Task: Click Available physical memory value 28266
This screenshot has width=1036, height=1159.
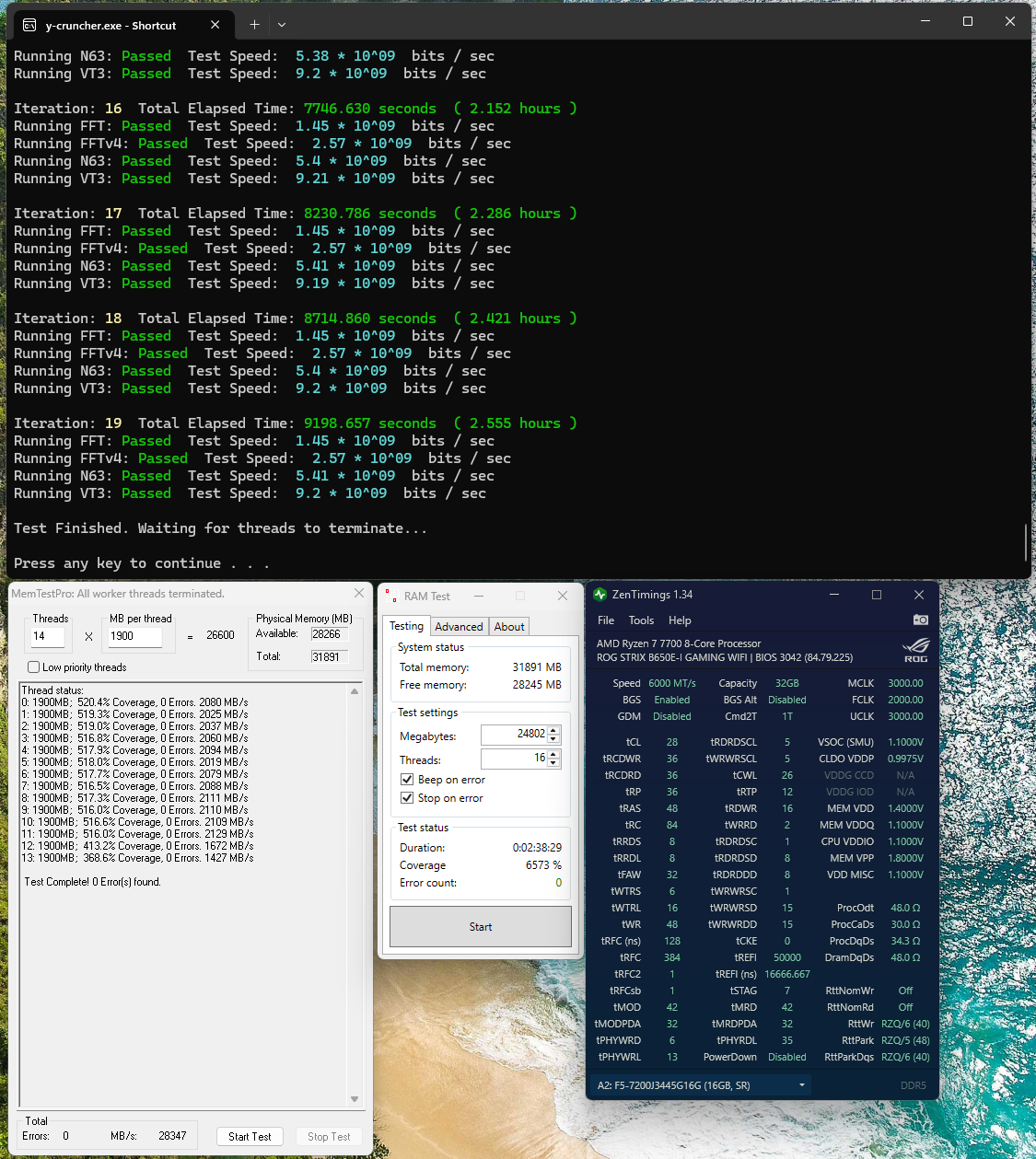Action: [329, 634]
